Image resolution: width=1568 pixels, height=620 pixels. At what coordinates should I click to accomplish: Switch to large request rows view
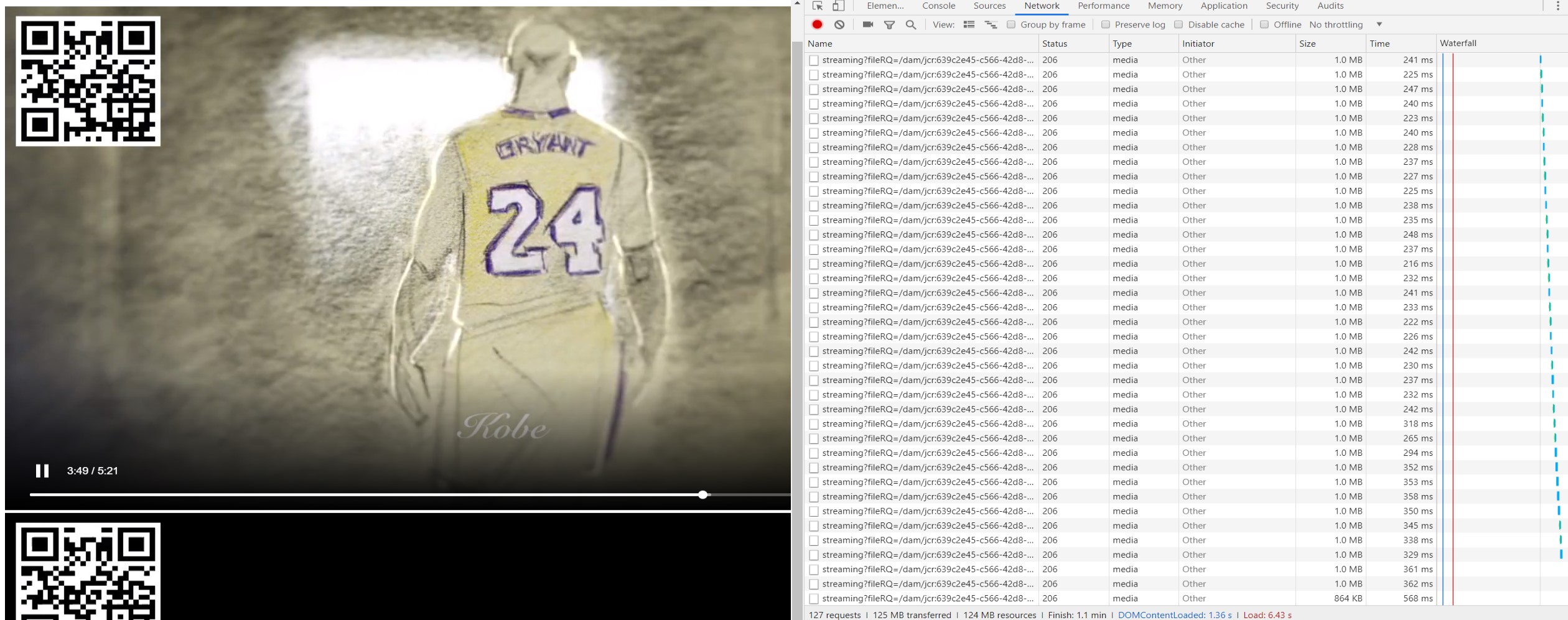(969, 24)
